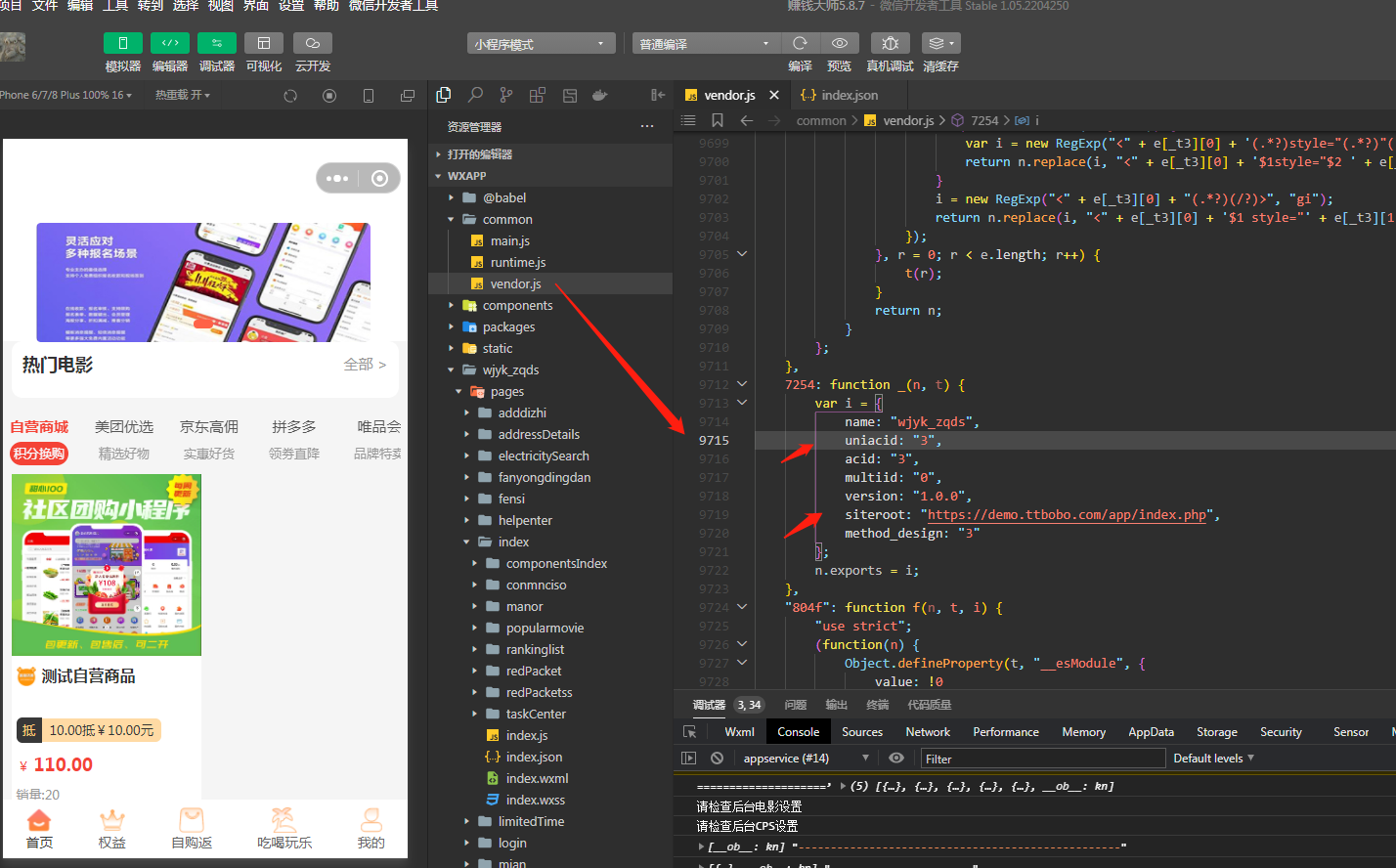Viewport: 1396px width, 868px height.
Task: Click the 全部 link beside 热门电影
Action: click(358, 363)
